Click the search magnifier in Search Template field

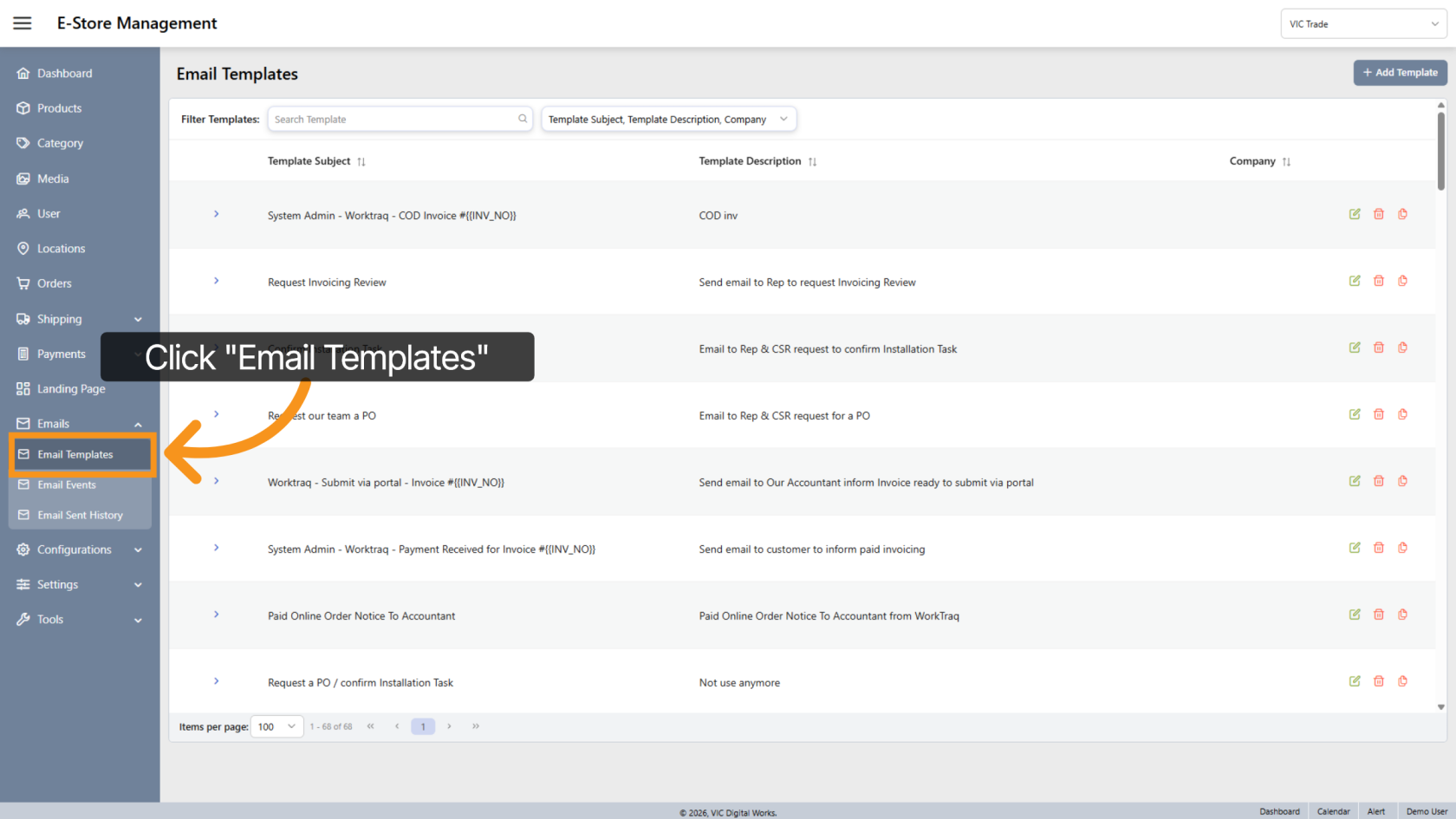pos(522,119)
